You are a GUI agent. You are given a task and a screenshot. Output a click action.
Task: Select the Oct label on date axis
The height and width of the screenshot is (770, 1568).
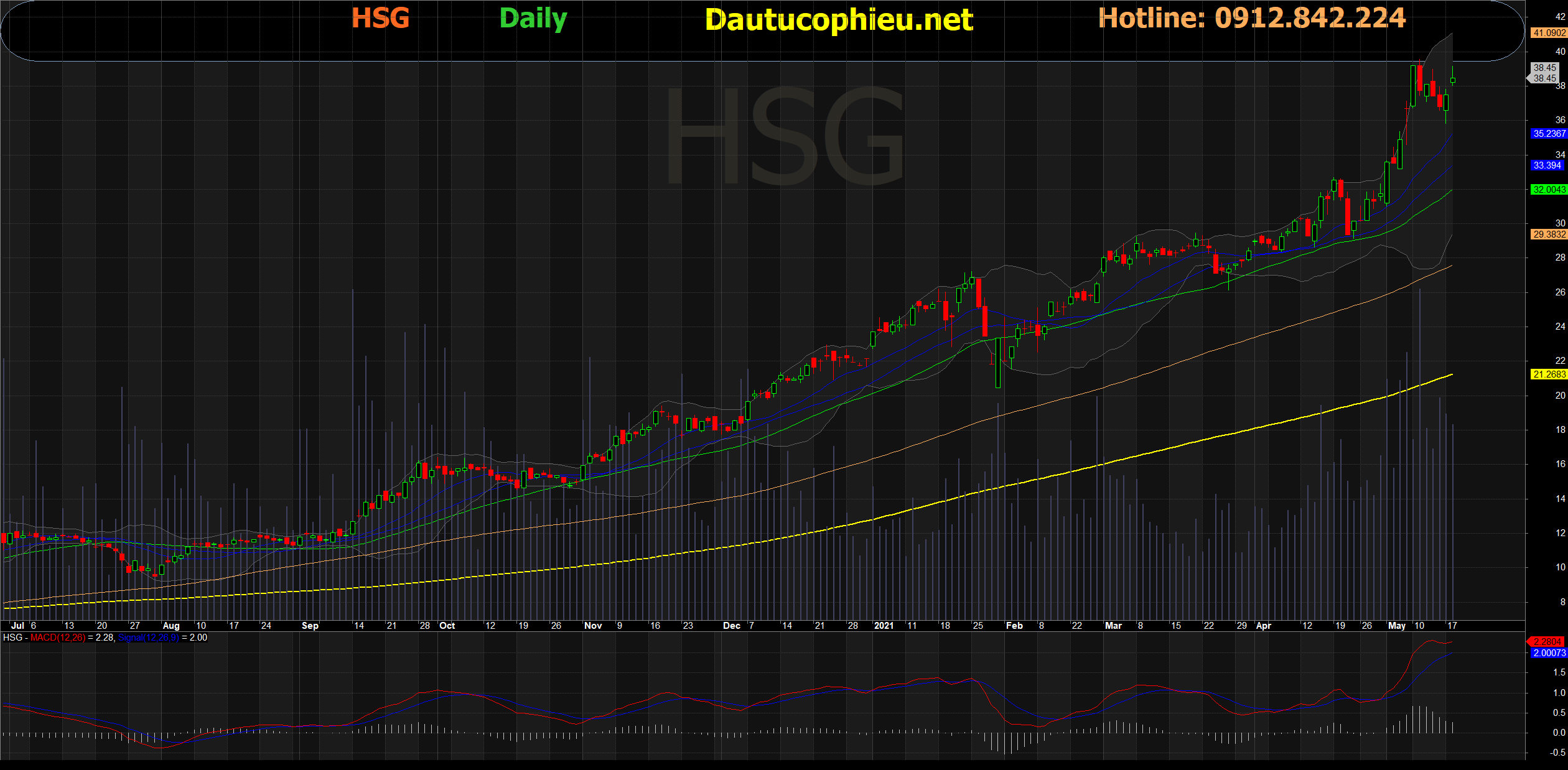pyautogui.click(x=447, y=626)
